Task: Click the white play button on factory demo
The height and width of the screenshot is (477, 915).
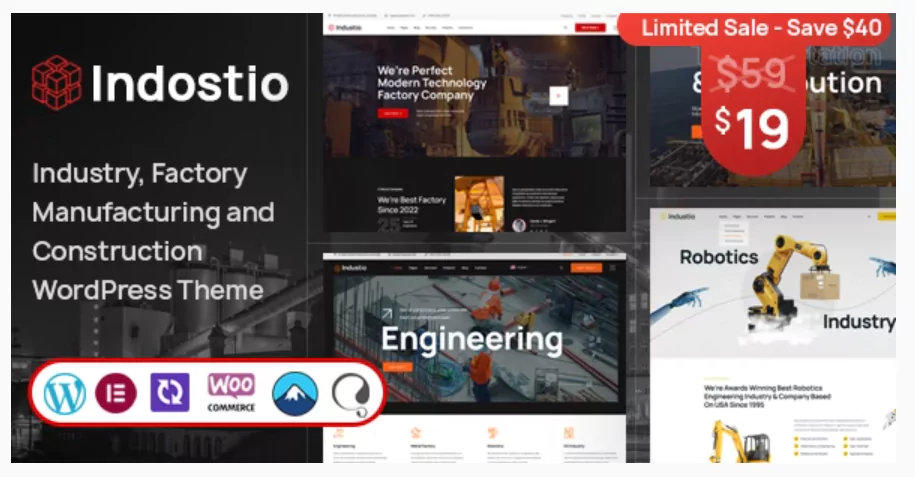Action: pyautogui.click(x=558, y=96)
